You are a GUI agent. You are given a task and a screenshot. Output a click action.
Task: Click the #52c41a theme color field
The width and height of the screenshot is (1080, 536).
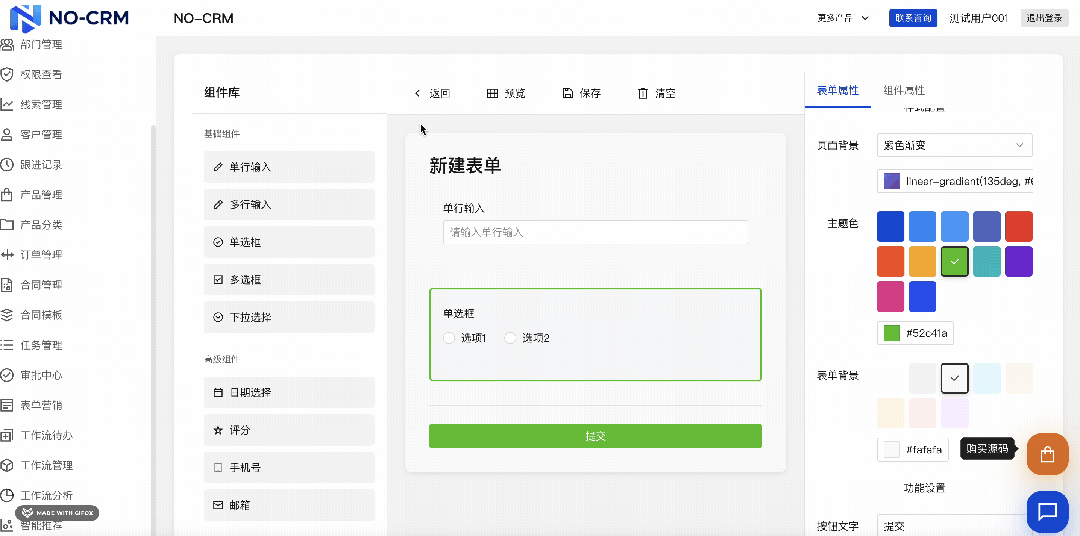[x=915, y=333]
